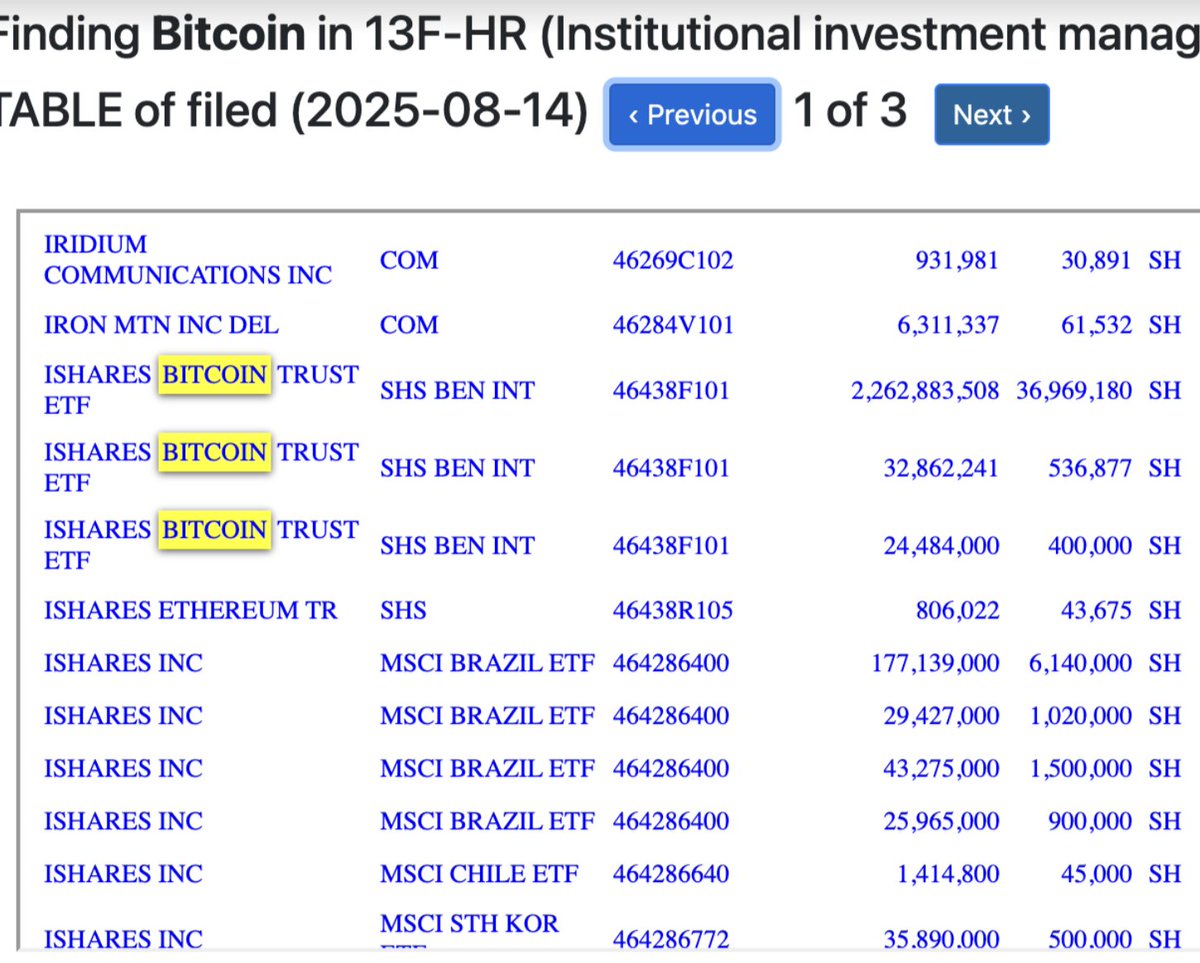
Task: Click the Previous page button
Action: click(692, 115)
